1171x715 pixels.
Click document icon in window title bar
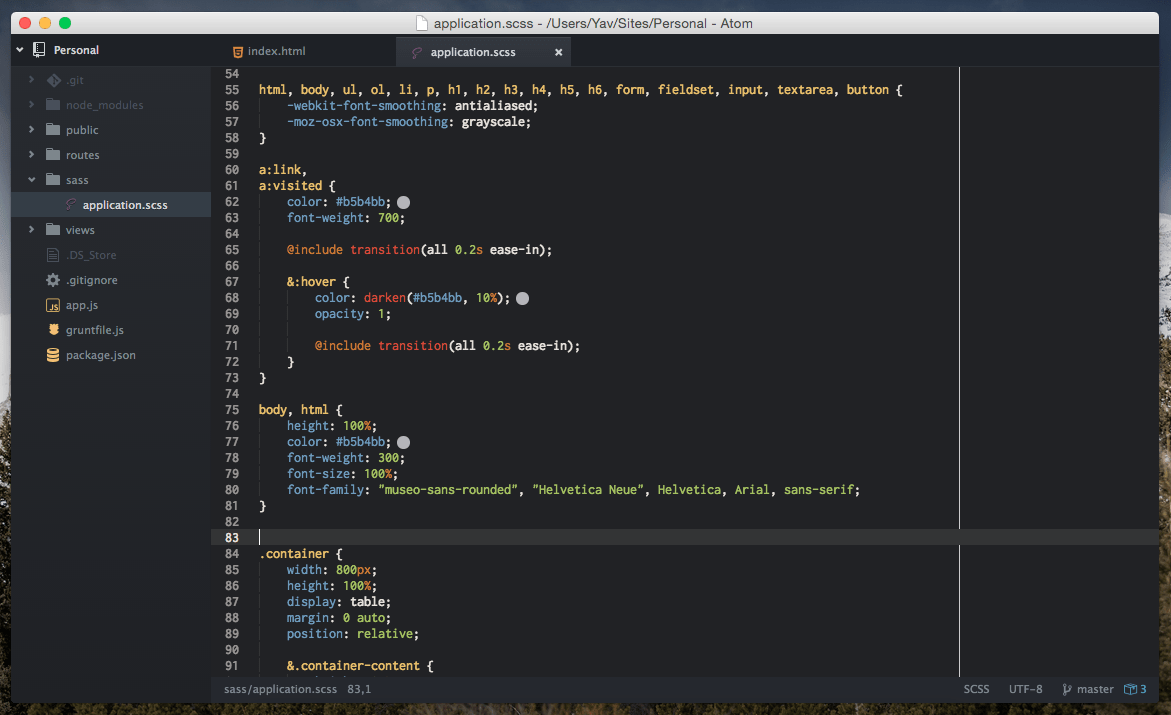click(422, 23)
